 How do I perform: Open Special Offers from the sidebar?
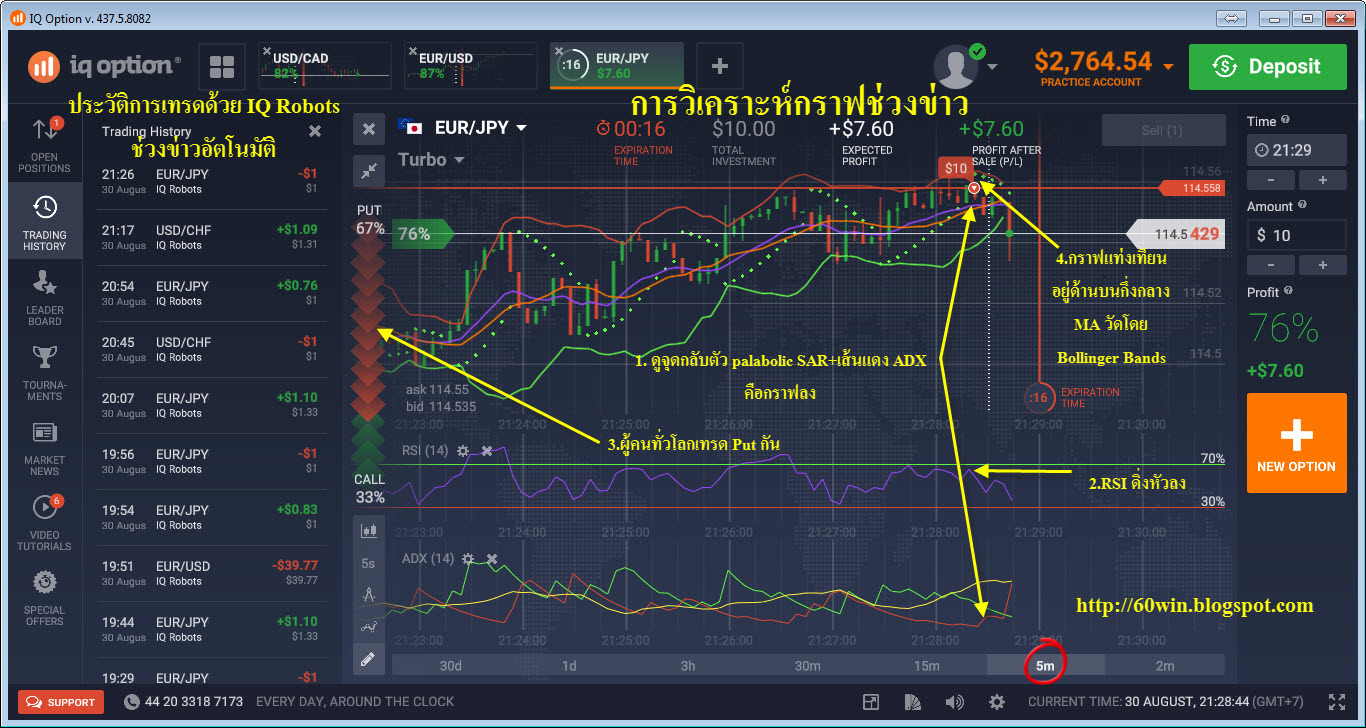point(44,597)
